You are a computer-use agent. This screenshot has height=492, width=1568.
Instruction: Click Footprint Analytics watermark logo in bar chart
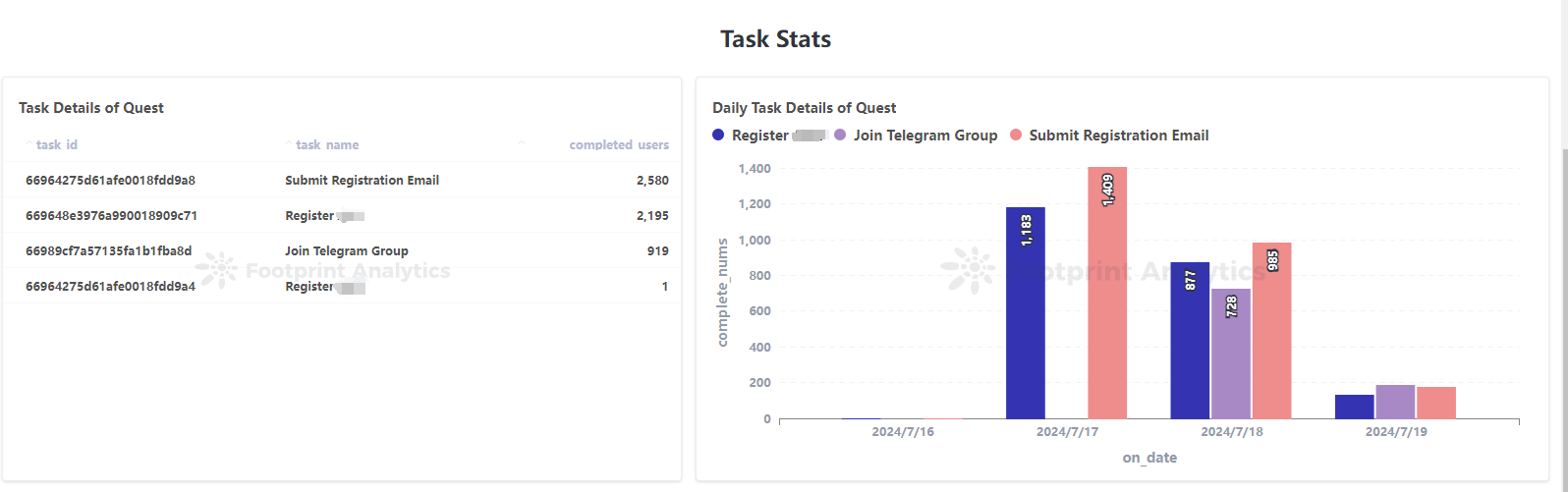(x=968, y=270)
